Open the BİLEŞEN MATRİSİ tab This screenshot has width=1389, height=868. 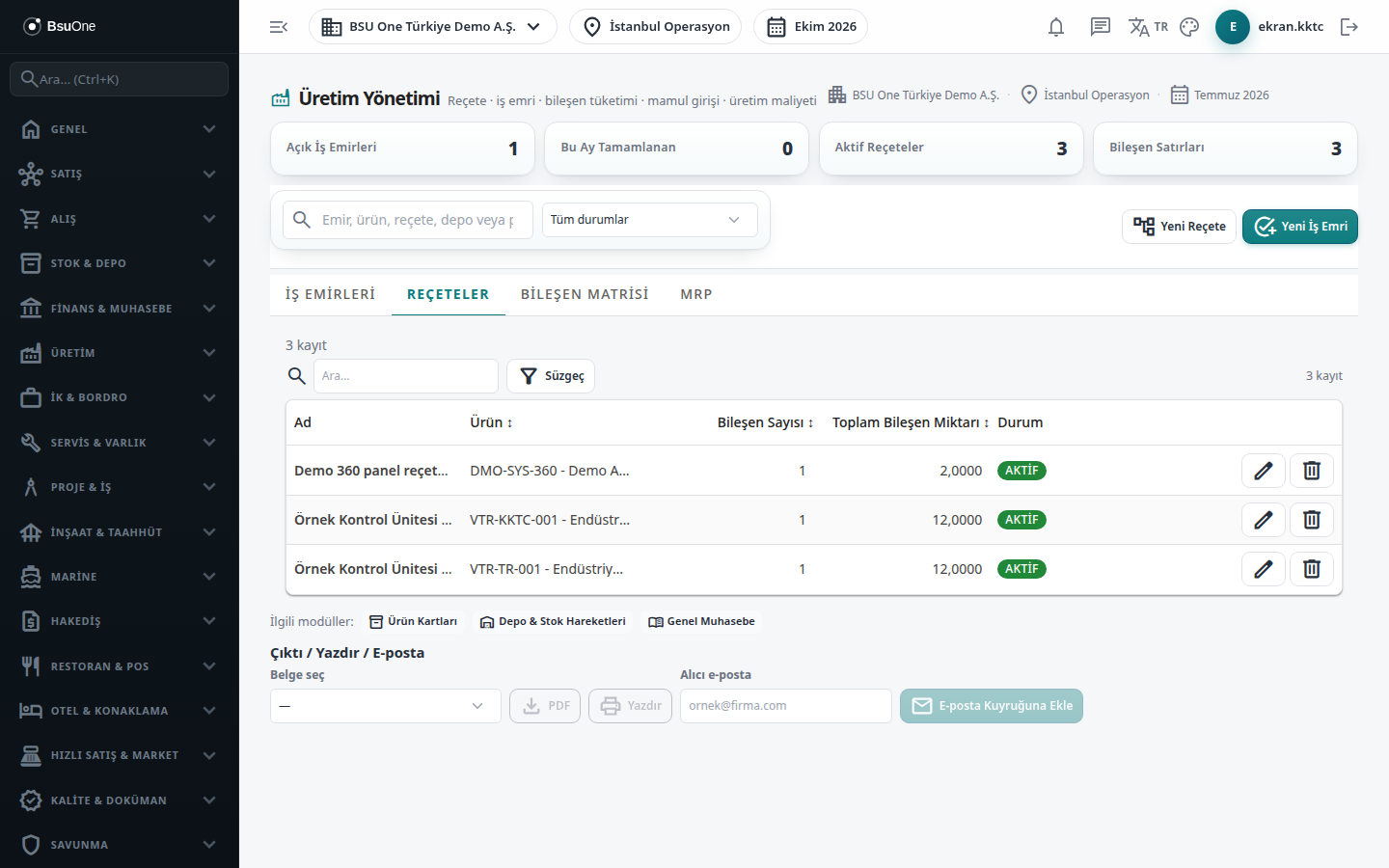click(x=585, y=294)
